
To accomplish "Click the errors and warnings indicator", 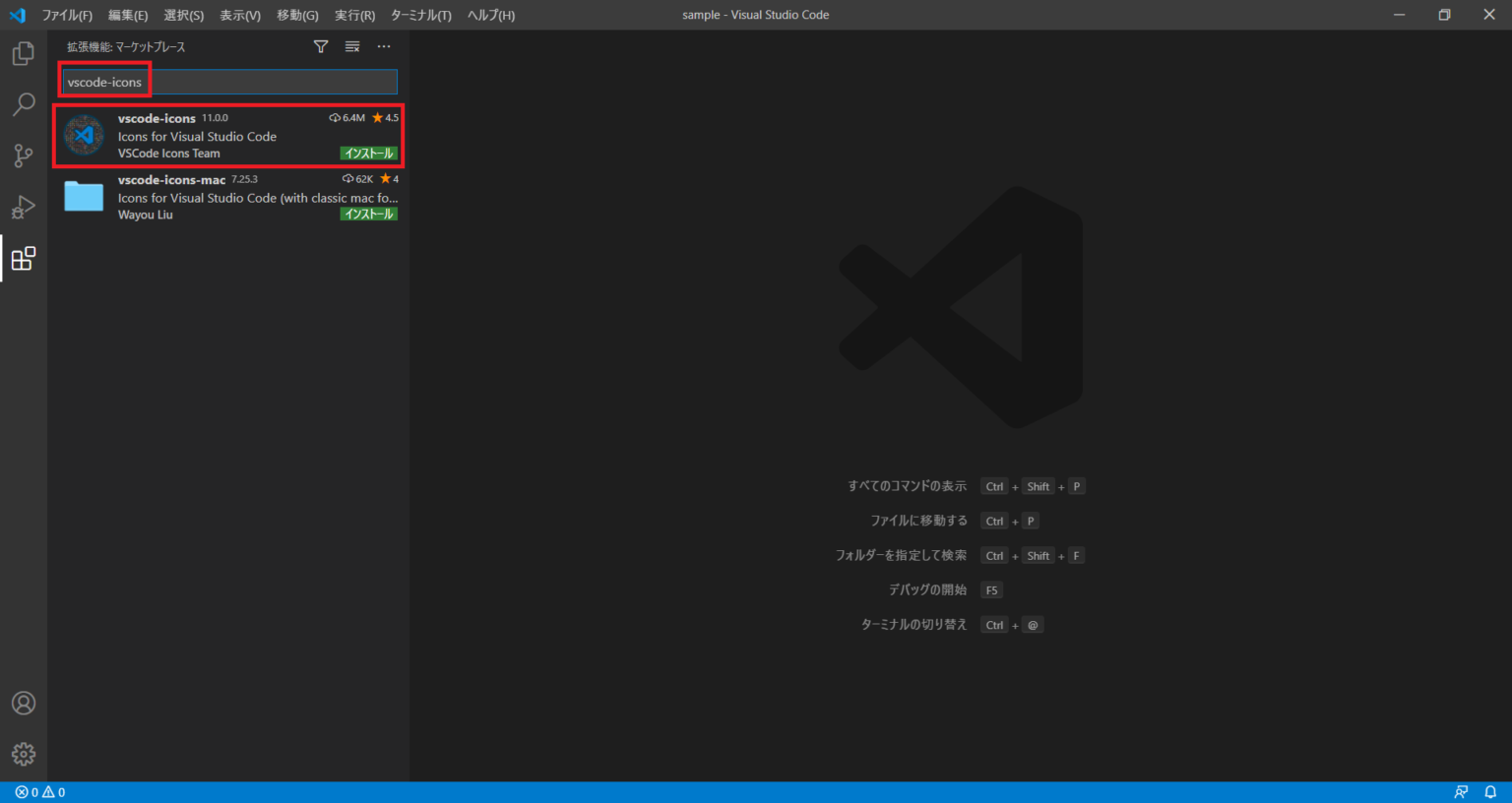I will tap(31, 791).
